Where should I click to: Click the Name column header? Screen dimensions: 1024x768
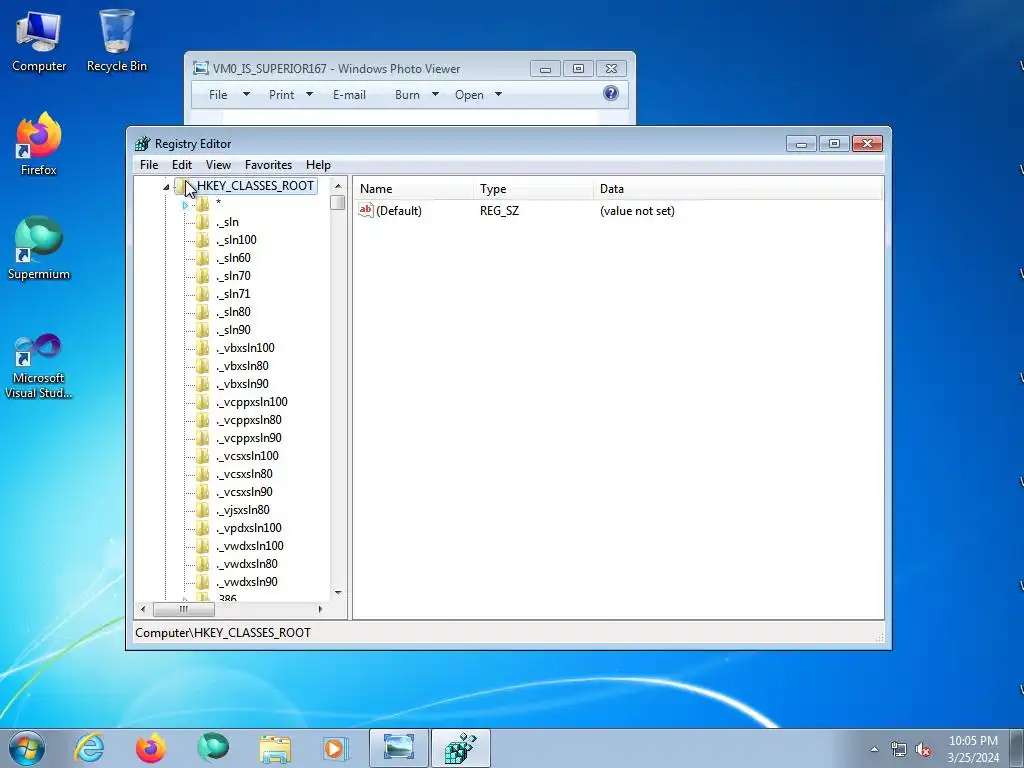coord(414,189)
